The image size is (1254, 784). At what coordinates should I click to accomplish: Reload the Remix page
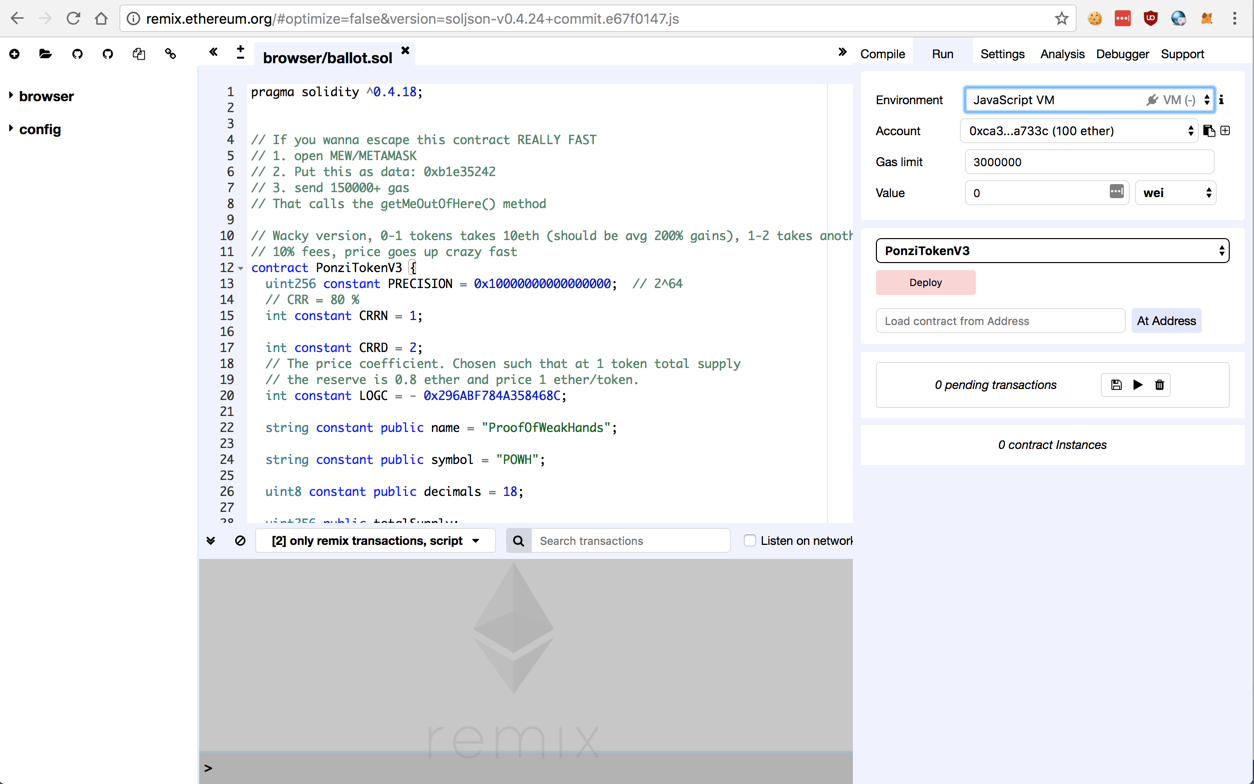tap(73, 18)
